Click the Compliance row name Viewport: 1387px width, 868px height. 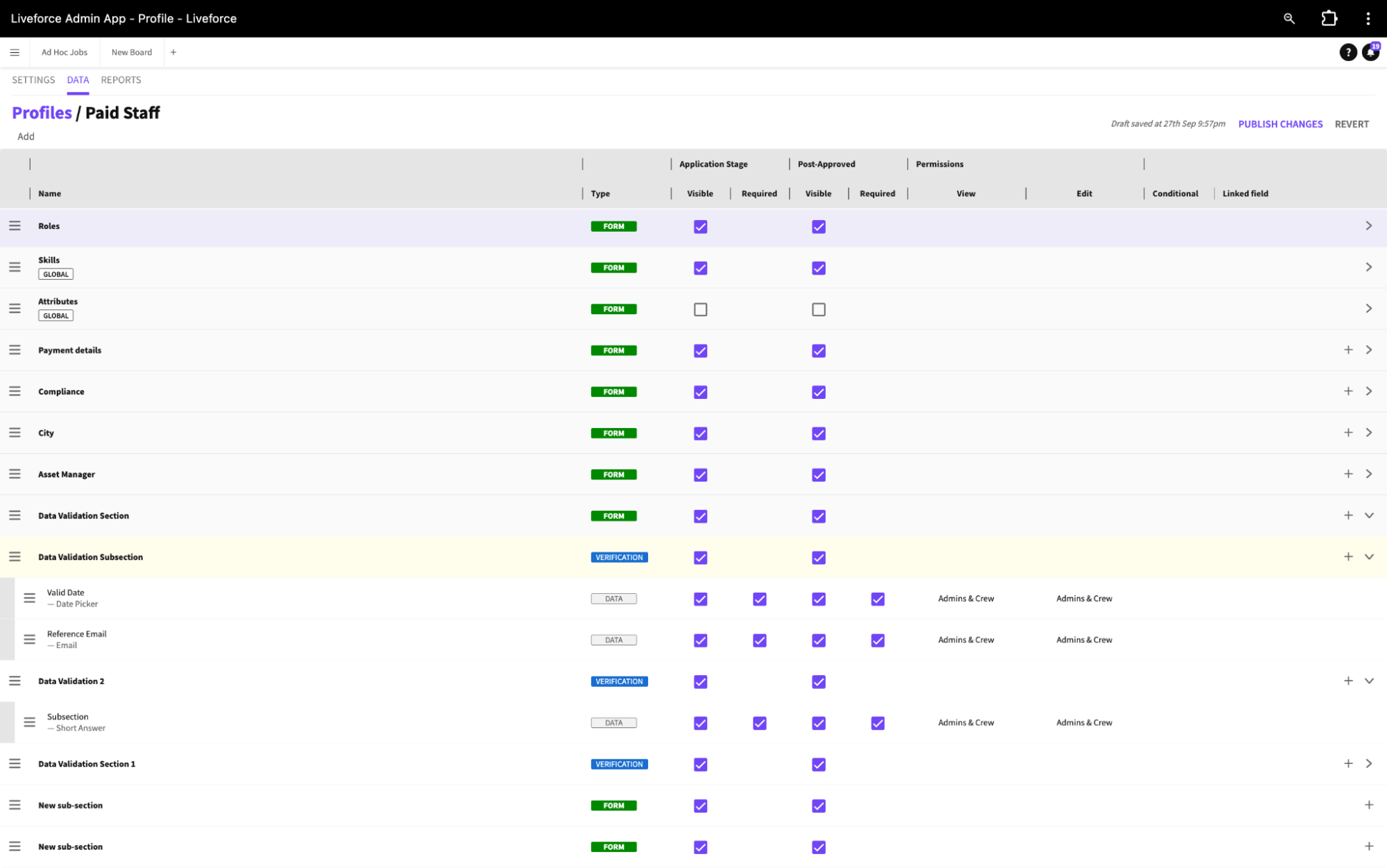pyautogui.click(x=61, y=392)
